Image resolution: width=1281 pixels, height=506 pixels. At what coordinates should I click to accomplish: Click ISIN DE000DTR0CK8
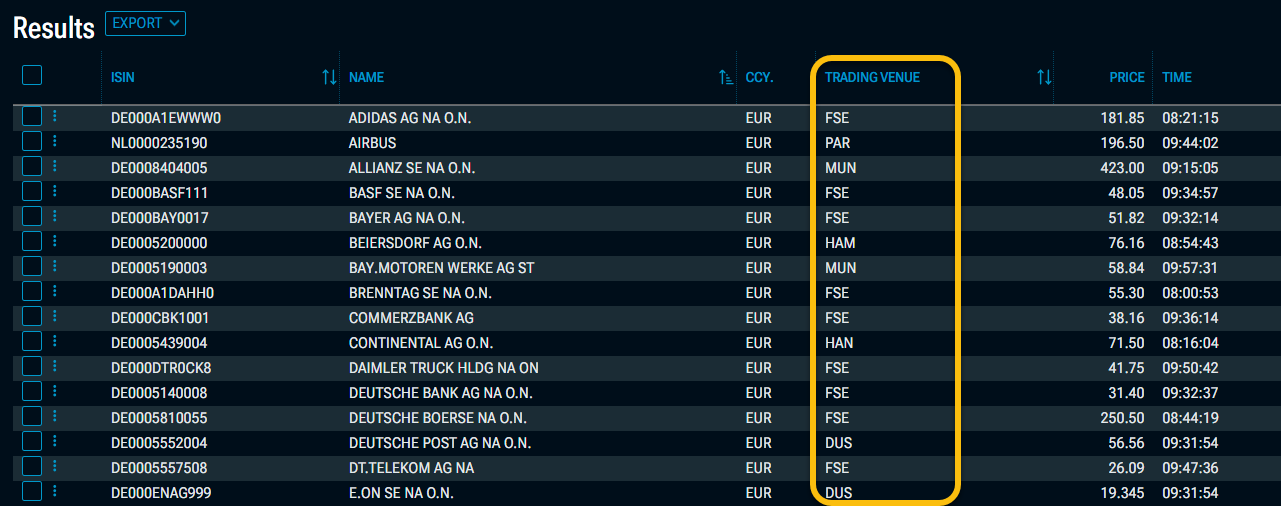[161, 368]
